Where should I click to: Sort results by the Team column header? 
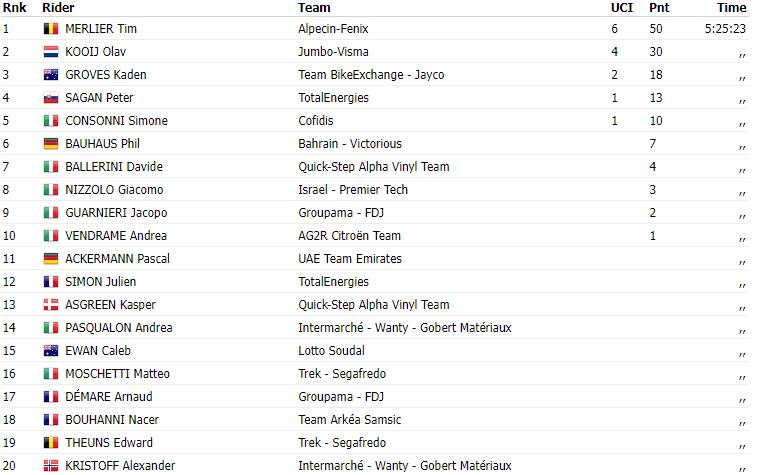pos(314,8)
